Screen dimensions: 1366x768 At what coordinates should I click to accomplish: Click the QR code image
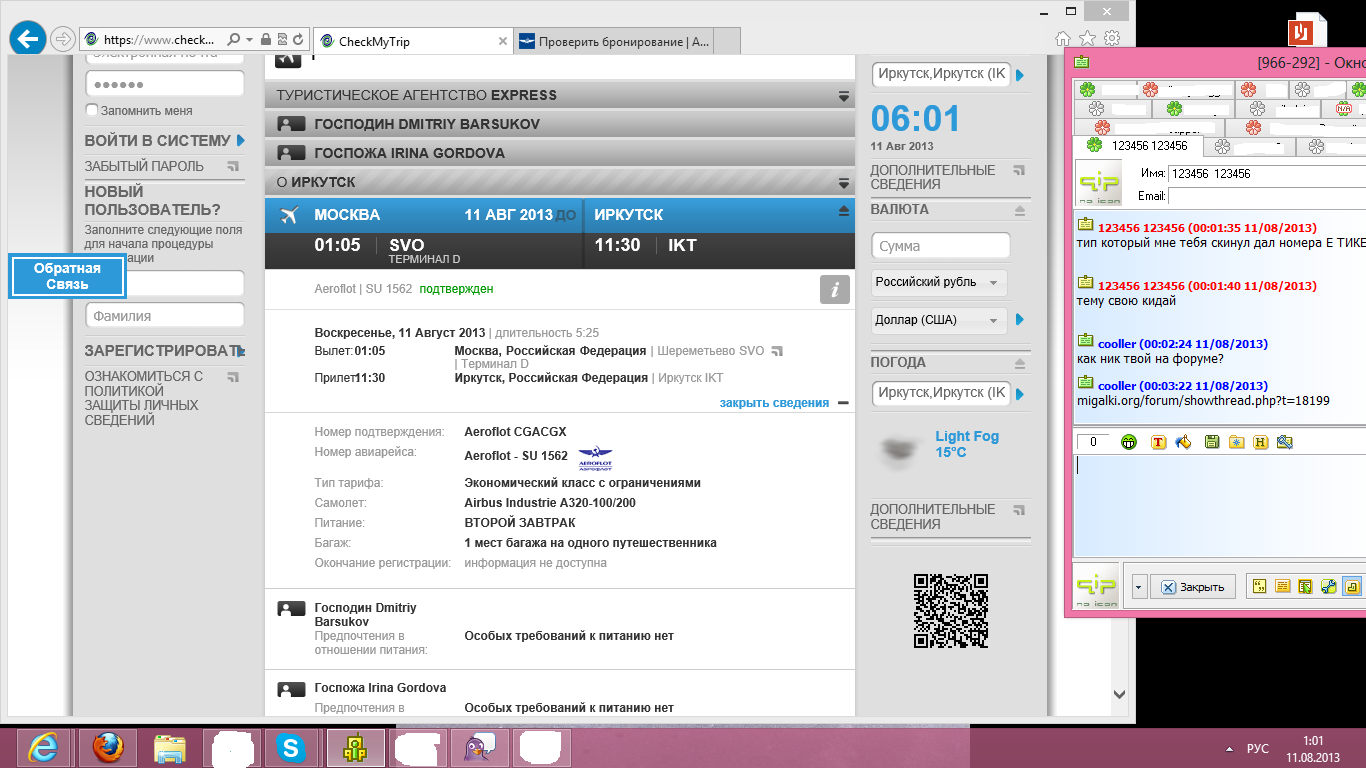(952, 610)
